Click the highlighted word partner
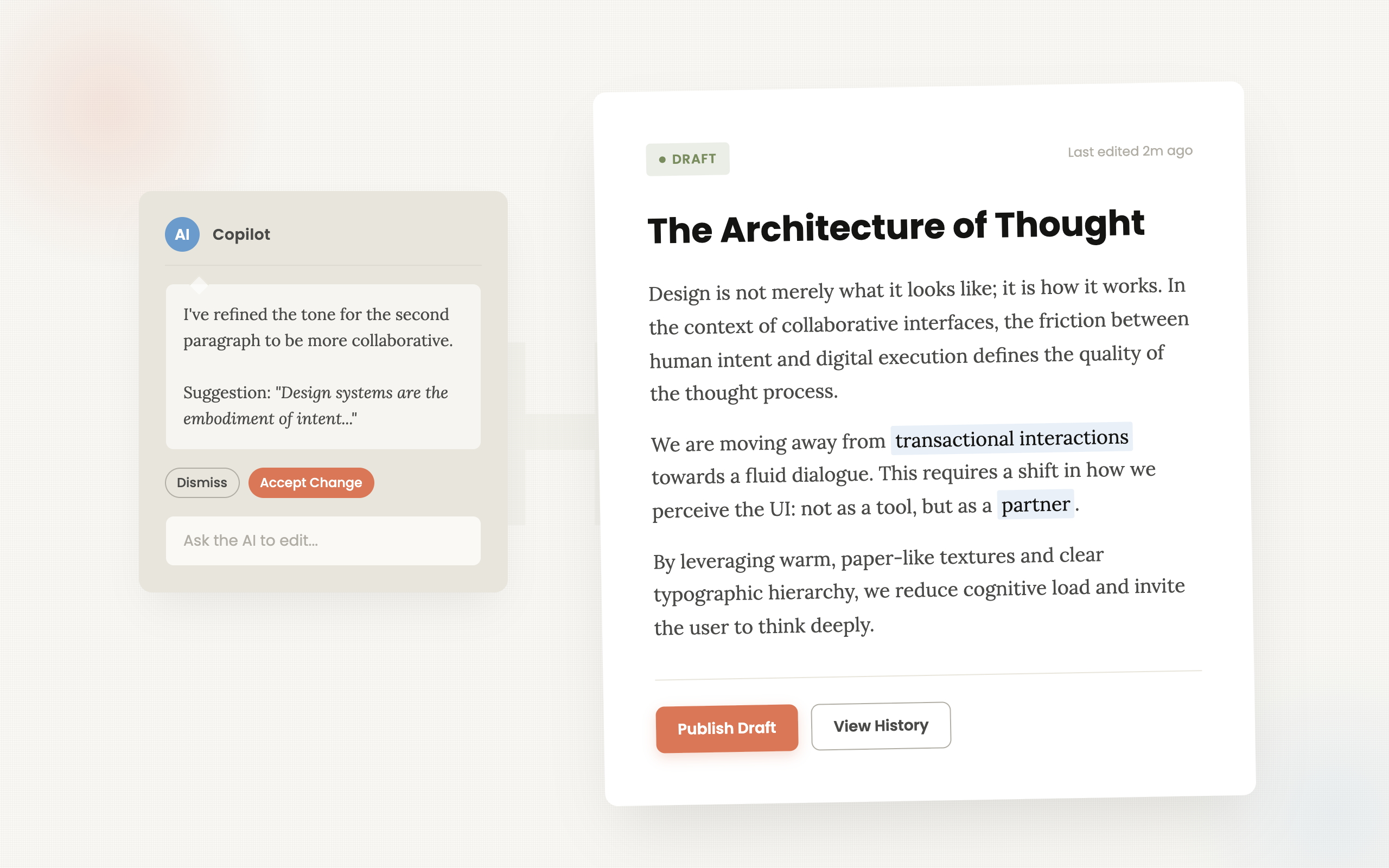The width and height of the screenshot is (1389, 868). click(x=1035, y=505)
